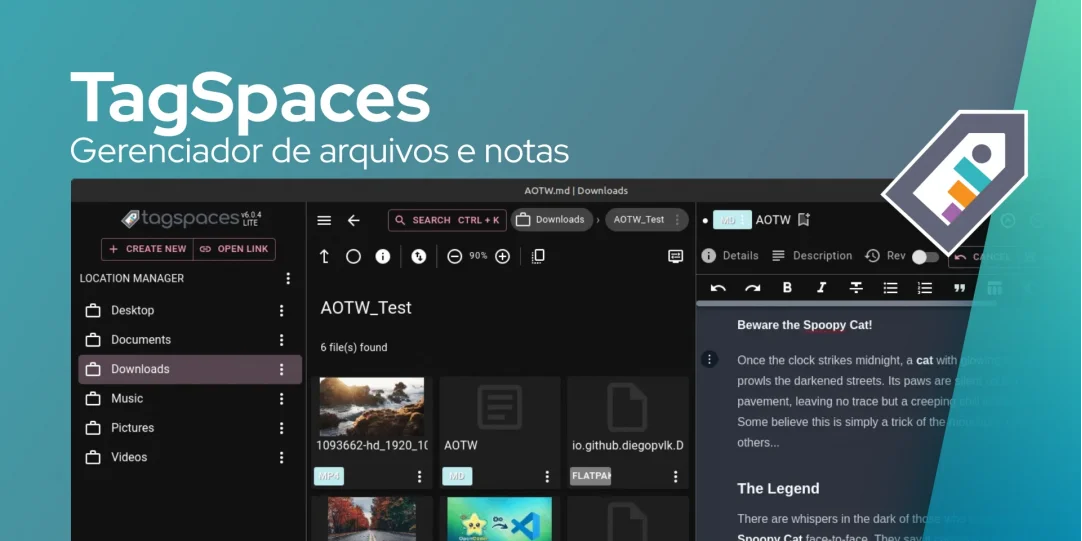Click the 6 file(s) found text
Screen dimensions: 1082x541
354,348
